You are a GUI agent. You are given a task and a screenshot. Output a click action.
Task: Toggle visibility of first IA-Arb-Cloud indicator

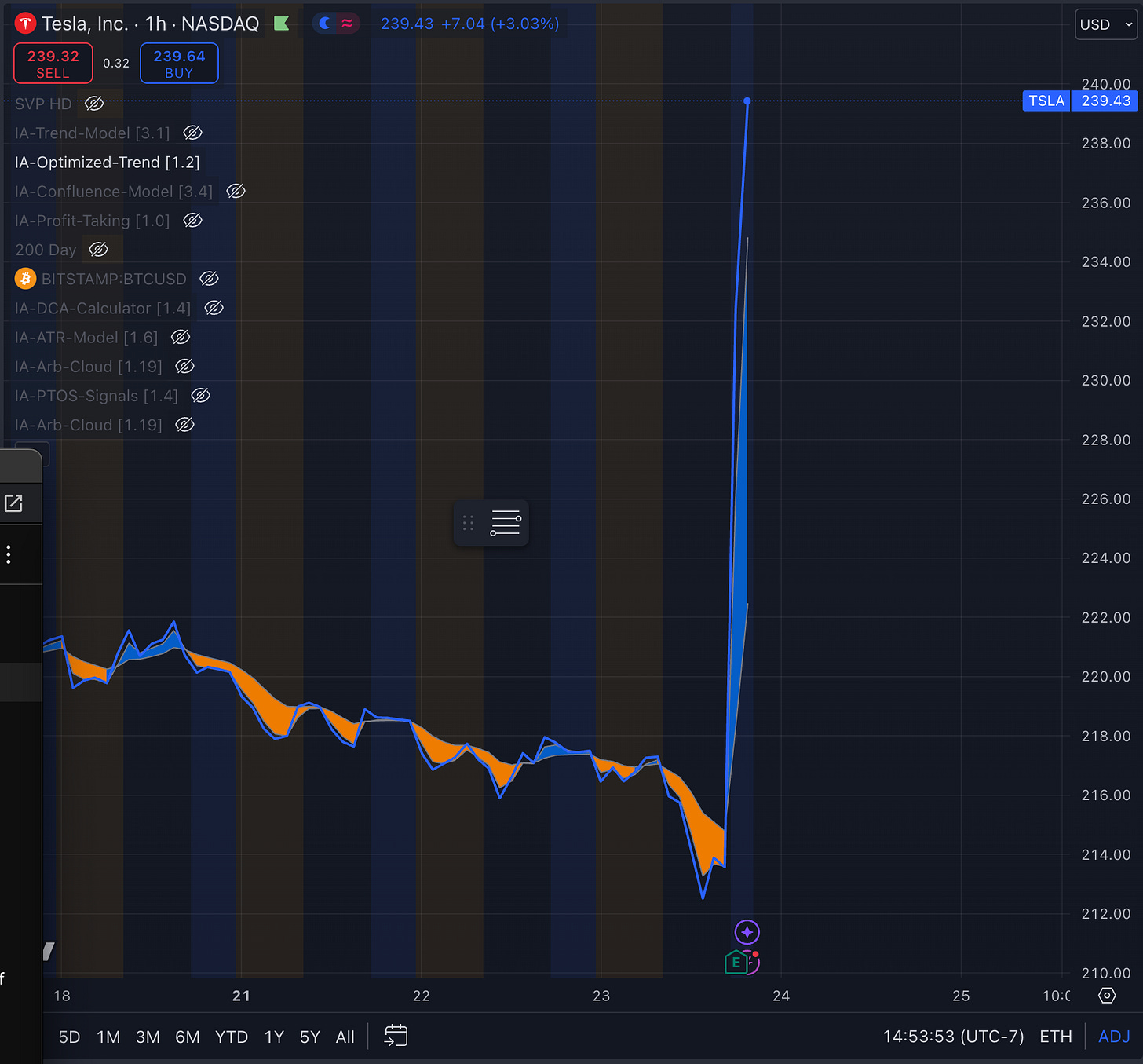pos(184,366)
